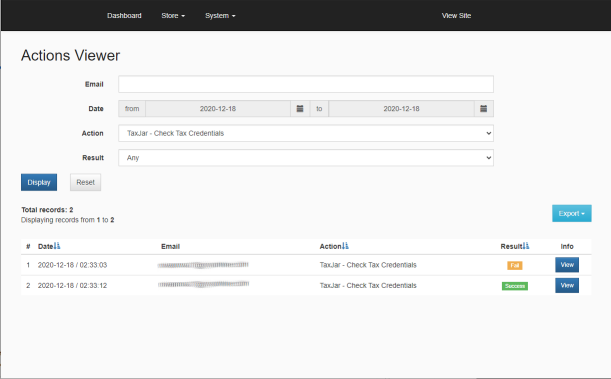The width and height of the screenshot is (611, 379).
Task: Click the Reset button
Action: [x=85, y=182]
